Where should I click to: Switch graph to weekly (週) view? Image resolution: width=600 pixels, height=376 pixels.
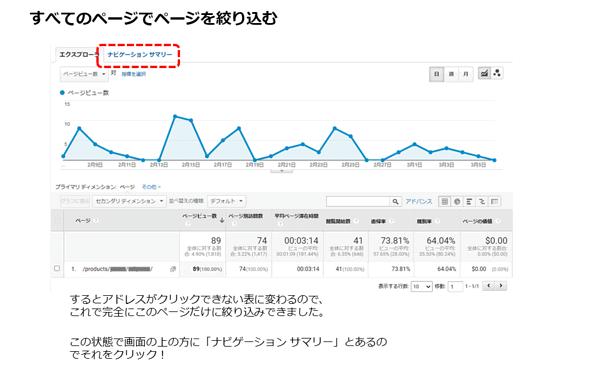[x=451, y=74]
